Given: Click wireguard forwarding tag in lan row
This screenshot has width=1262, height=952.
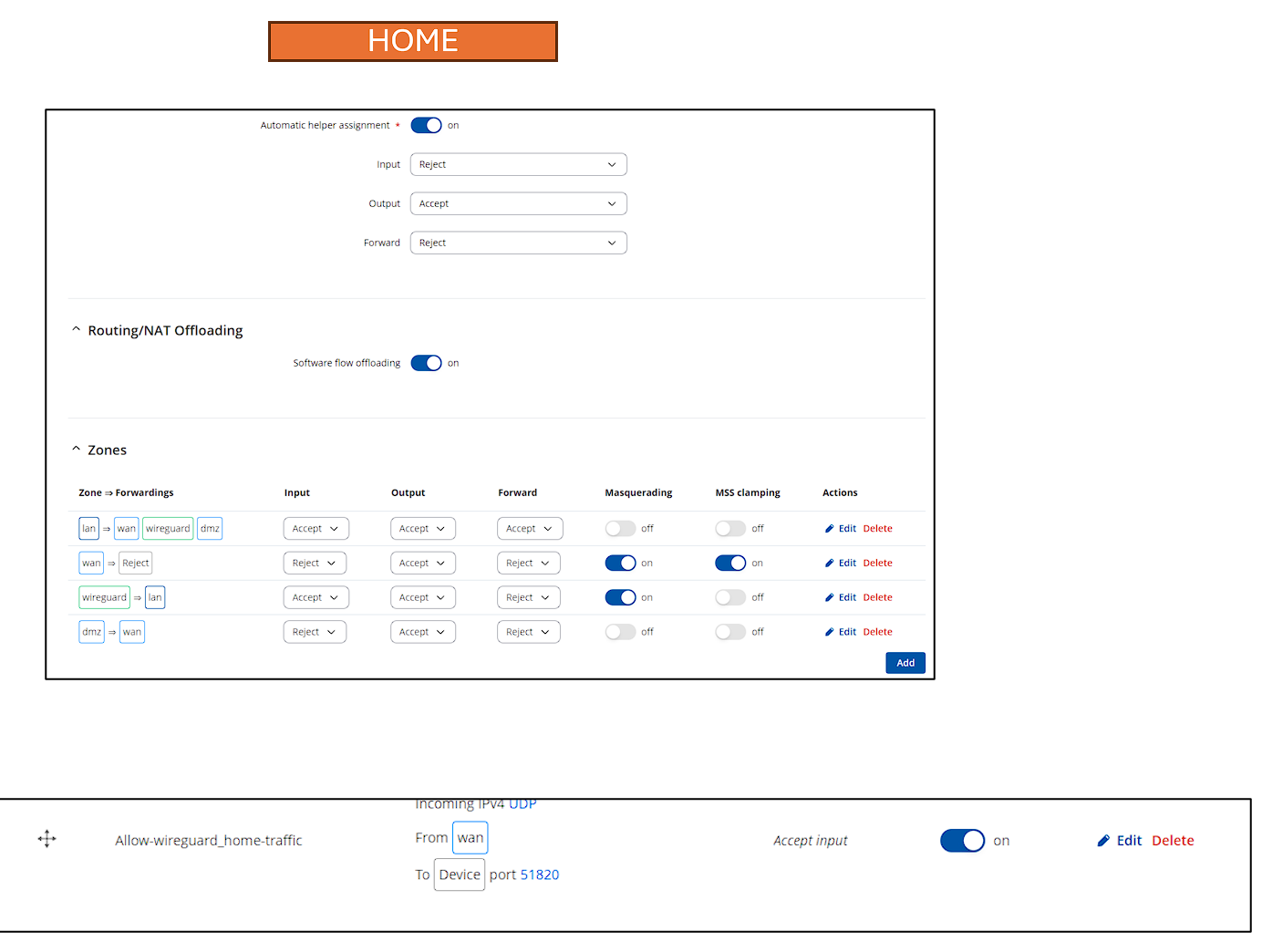Looking at the screenshot, I should (168, 529).
